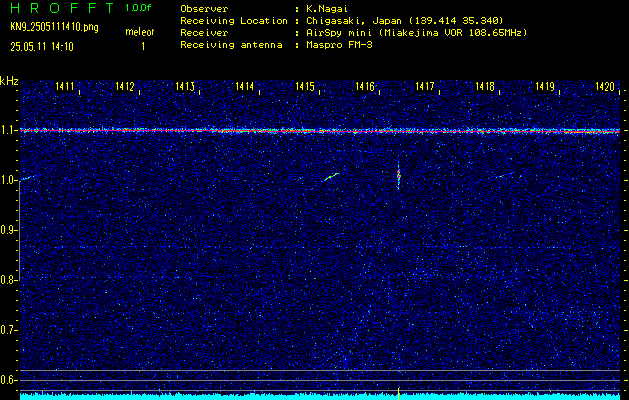Click the 1417 time axis marker

pyautogui.click(x=425, y=86)
